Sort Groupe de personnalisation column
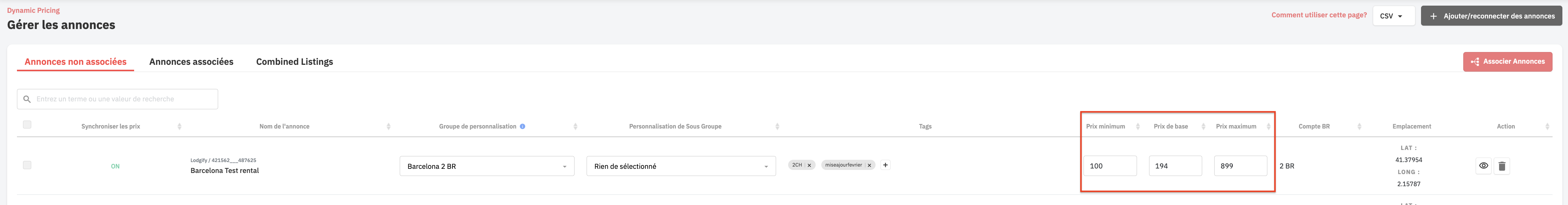This screenshot has height=205, width=1568. pyautogui.click(x=575, y=127)
